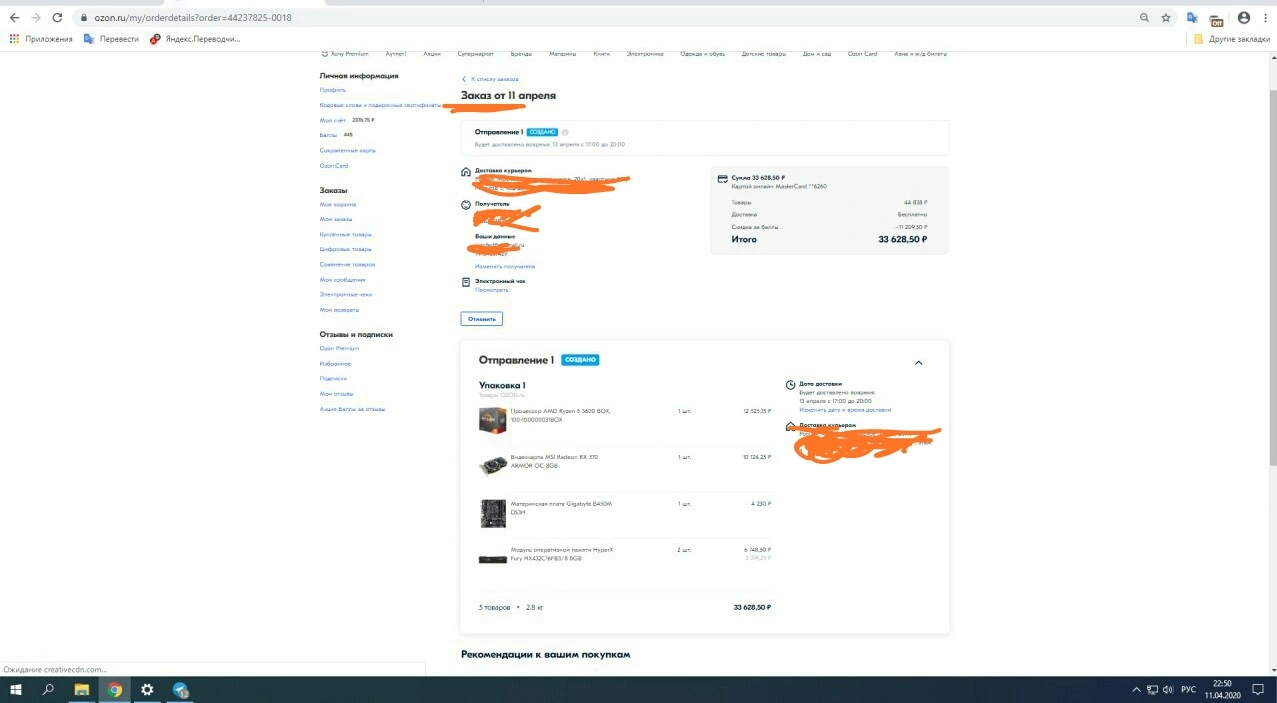View the electronic receipt via Посмотреть link

point(492,290)
